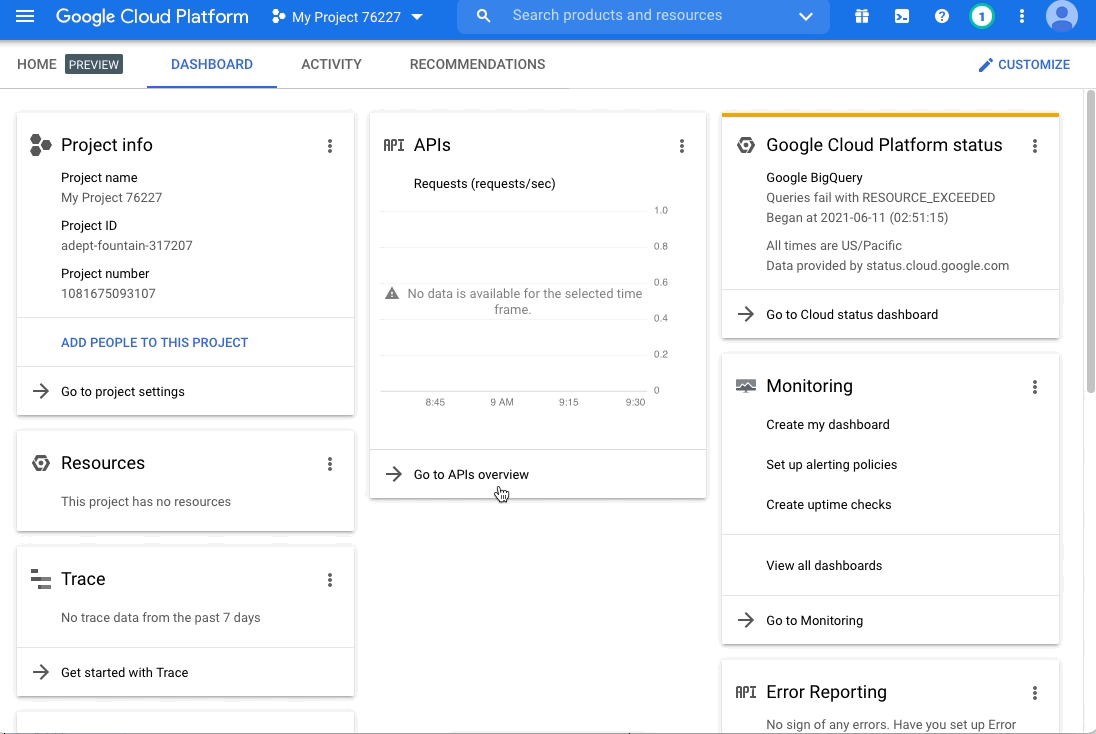Click Create my dashboard link
This screenshot has width=1096, height=734.
828,424
